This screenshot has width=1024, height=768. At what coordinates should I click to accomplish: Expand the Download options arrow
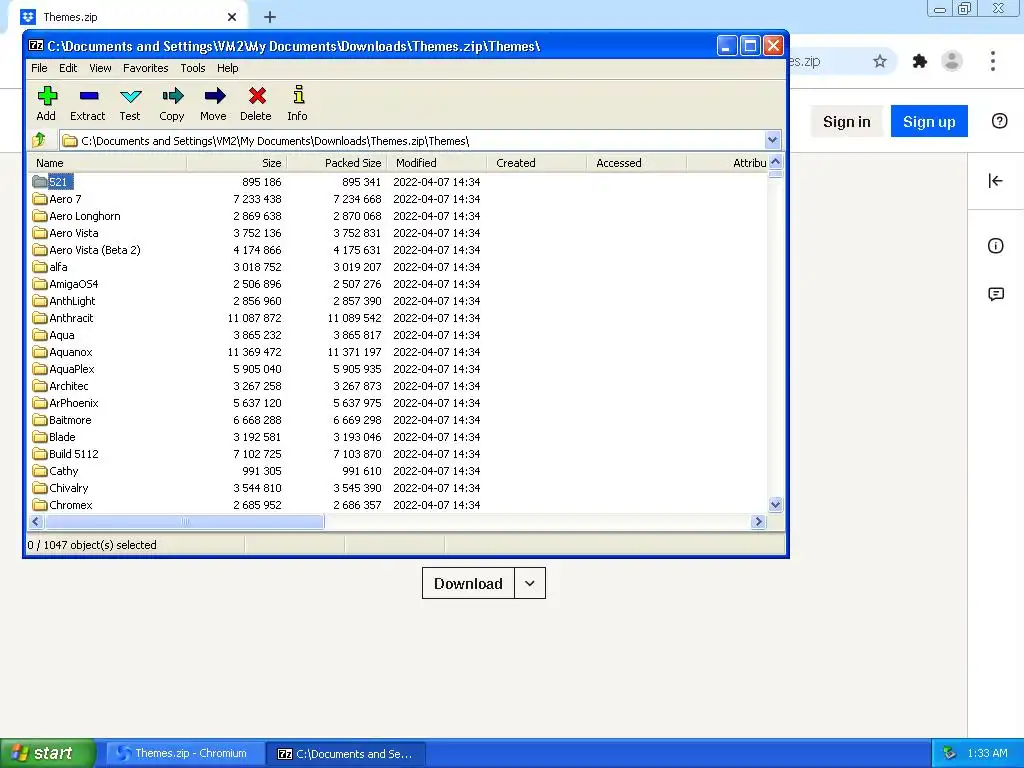point(530,583)
